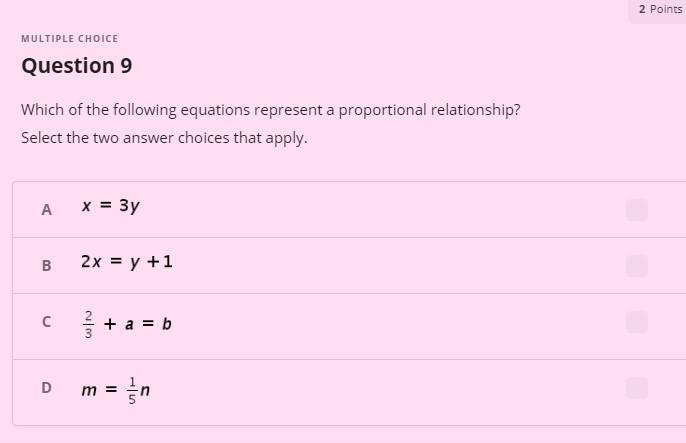
Task: Select the equation starting with m =
Action: click(x=116, y=389)
